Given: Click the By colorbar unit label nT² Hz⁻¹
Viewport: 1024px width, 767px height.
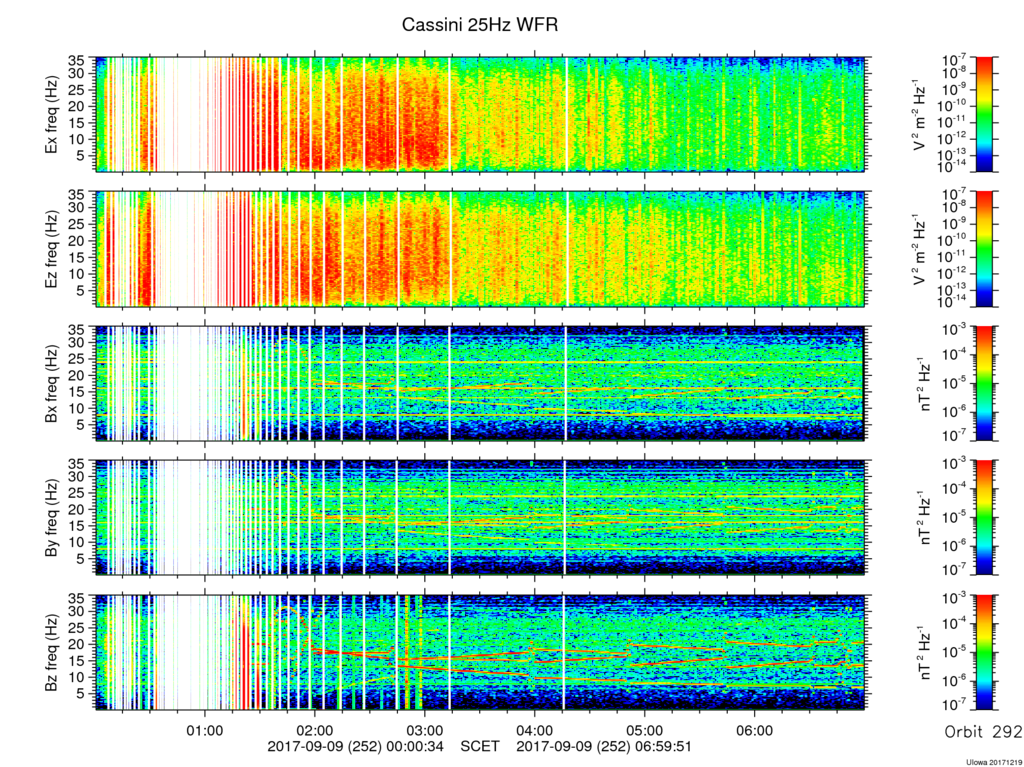Looking at the screenshot, I should click(926, 518).
